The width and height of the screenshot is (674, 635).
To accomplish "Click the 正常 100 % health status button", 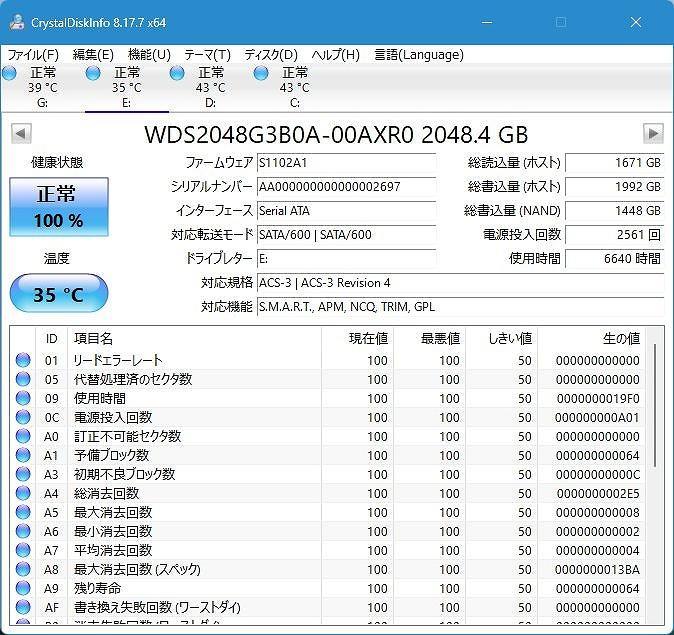I will pos(59,207).
